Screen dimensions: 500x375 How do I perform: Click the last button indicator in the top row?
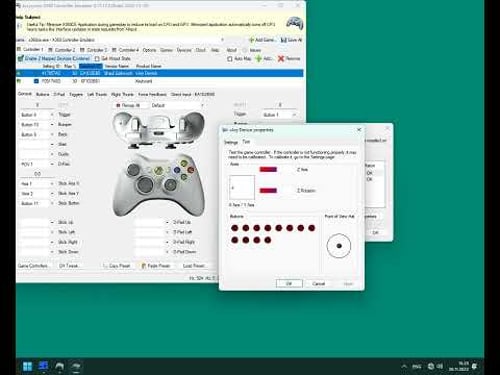pos(312,228)
